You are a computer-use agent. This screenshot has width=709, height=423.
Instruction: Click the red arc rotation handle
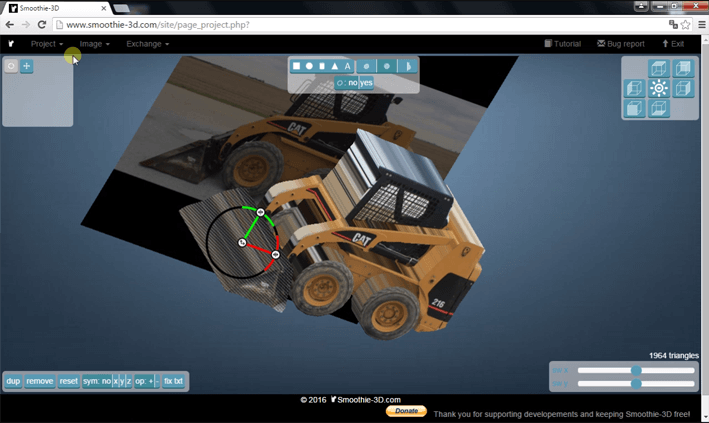tap(275, 255)
